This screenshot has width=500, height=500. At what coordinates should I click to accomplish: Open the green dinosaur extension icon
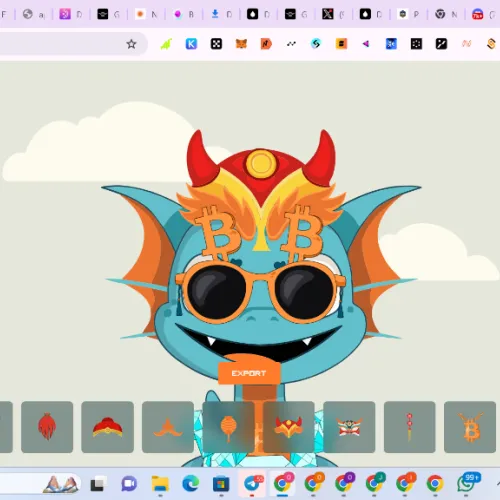[166, 44]
